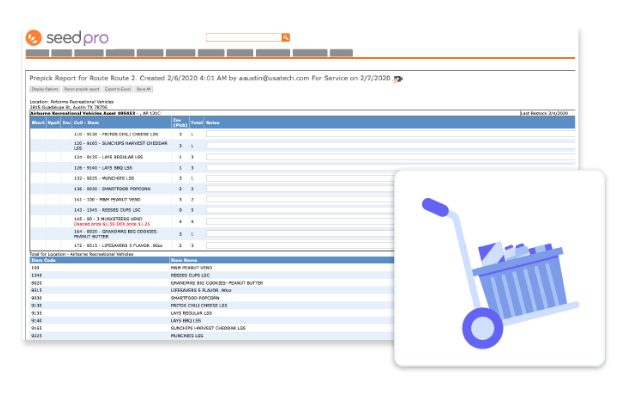This screenshot has width=626, height=399.
Task: Click Notes field for Fritos Chili Cheese row
Action: point(390,134)
